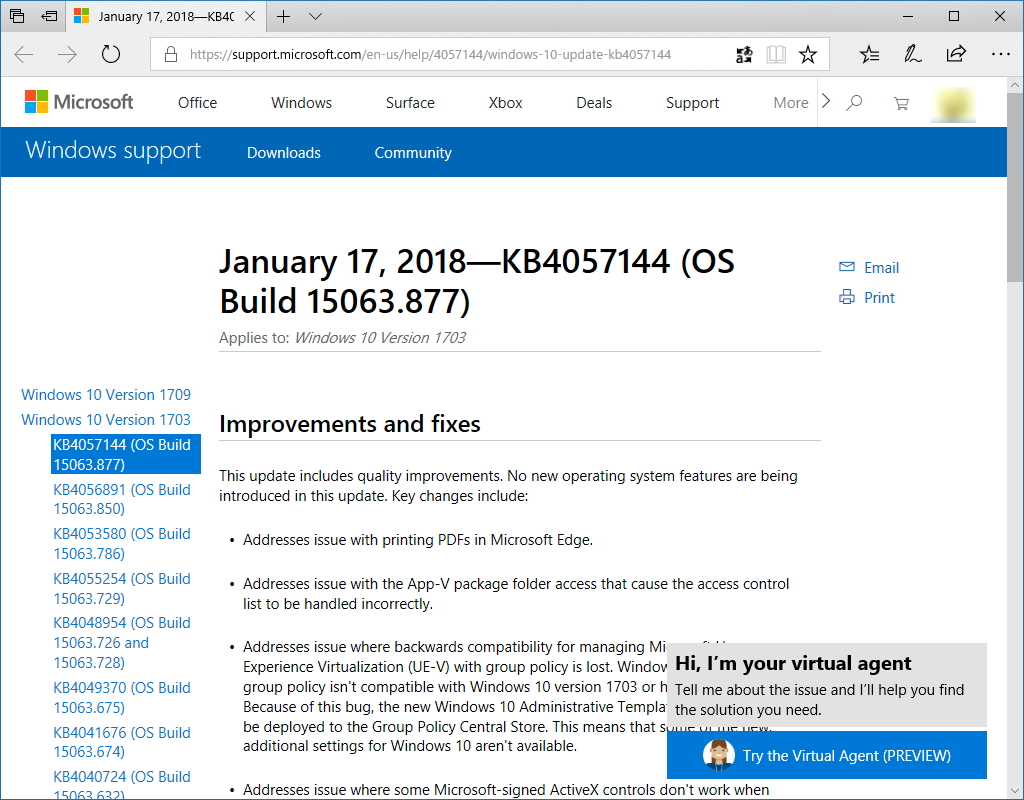This screenshot has width=1024, height=800.
Task: Show tab previews with the stacked tabs icon
Action: click(17, 16)
